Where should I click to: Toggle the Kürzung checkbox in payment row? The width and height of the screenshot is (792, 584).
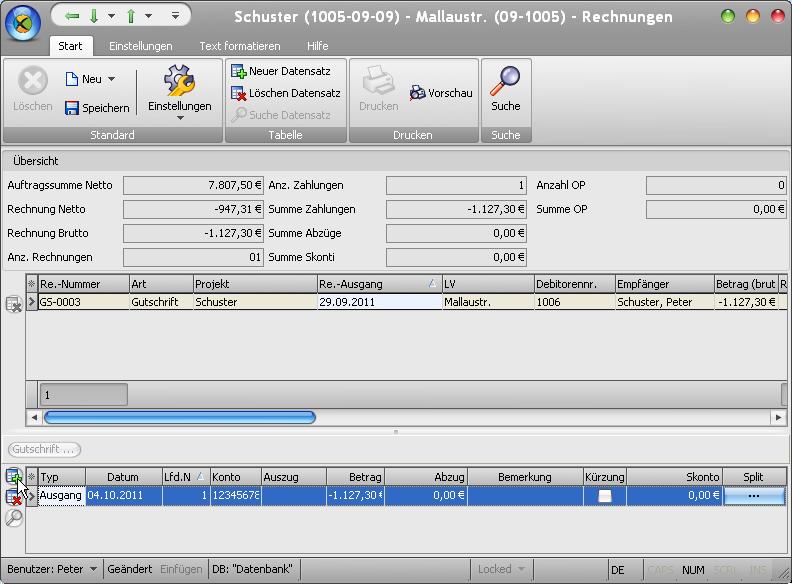point(605,496)
